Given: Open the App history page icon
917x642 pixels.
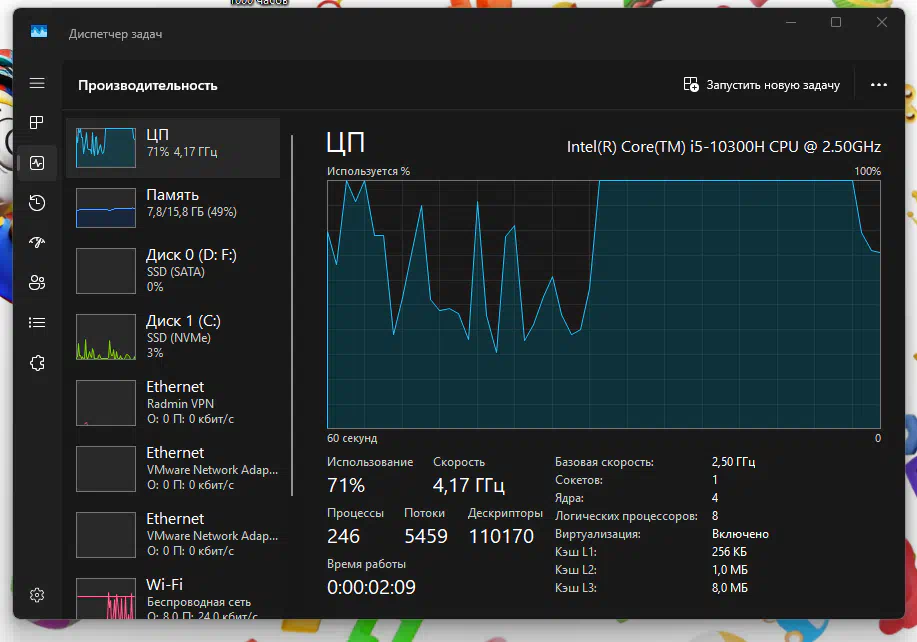Looking at the screenshot, I should (37, 203).
